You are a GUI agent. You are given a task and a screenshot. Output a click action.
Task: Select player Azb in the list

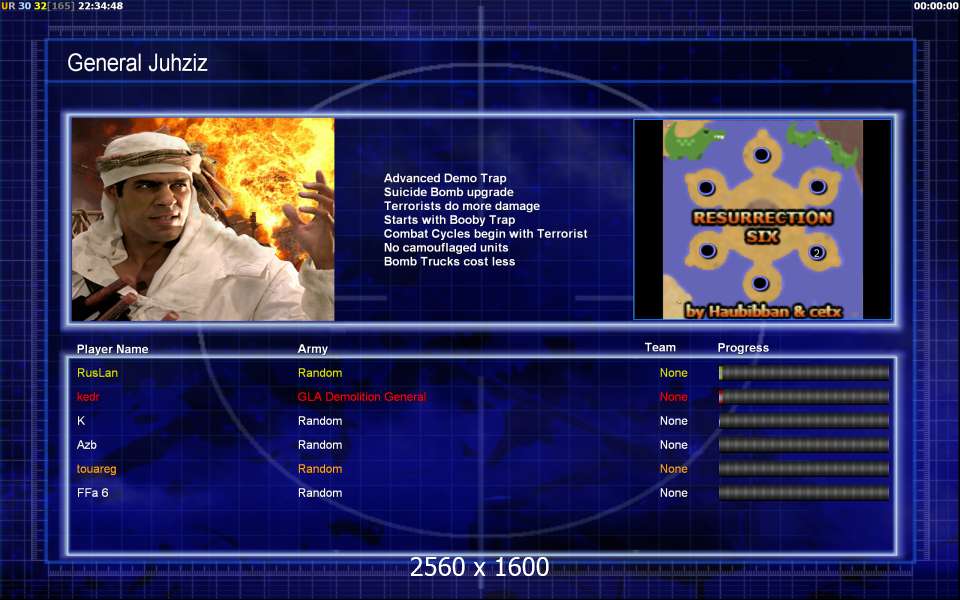(87, 445)
